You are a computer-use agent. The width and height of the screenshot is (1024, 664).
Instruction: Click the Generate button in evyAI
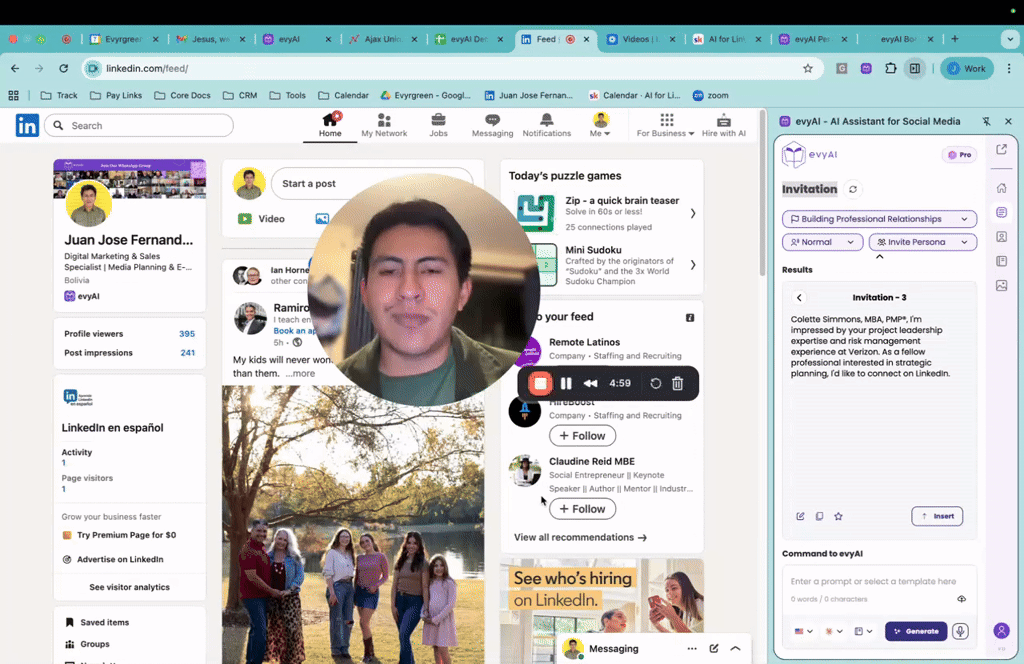[916, 631]
